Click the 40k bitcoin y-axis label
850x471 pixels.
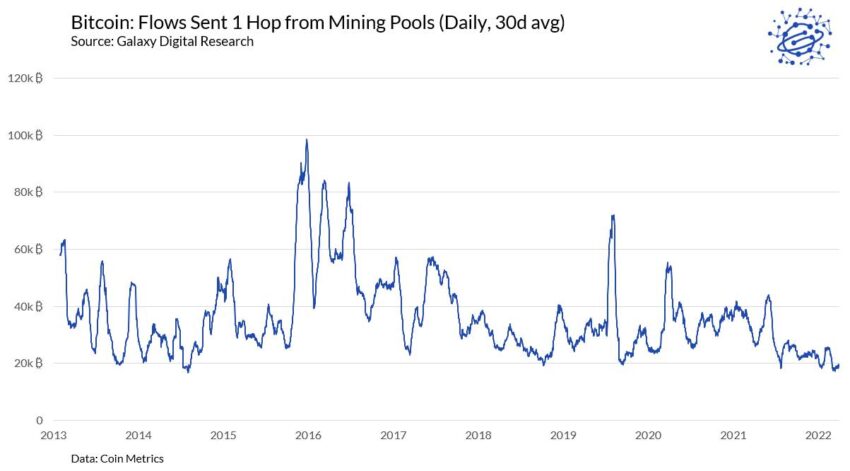pyautogui.click(x=28, y=307)
